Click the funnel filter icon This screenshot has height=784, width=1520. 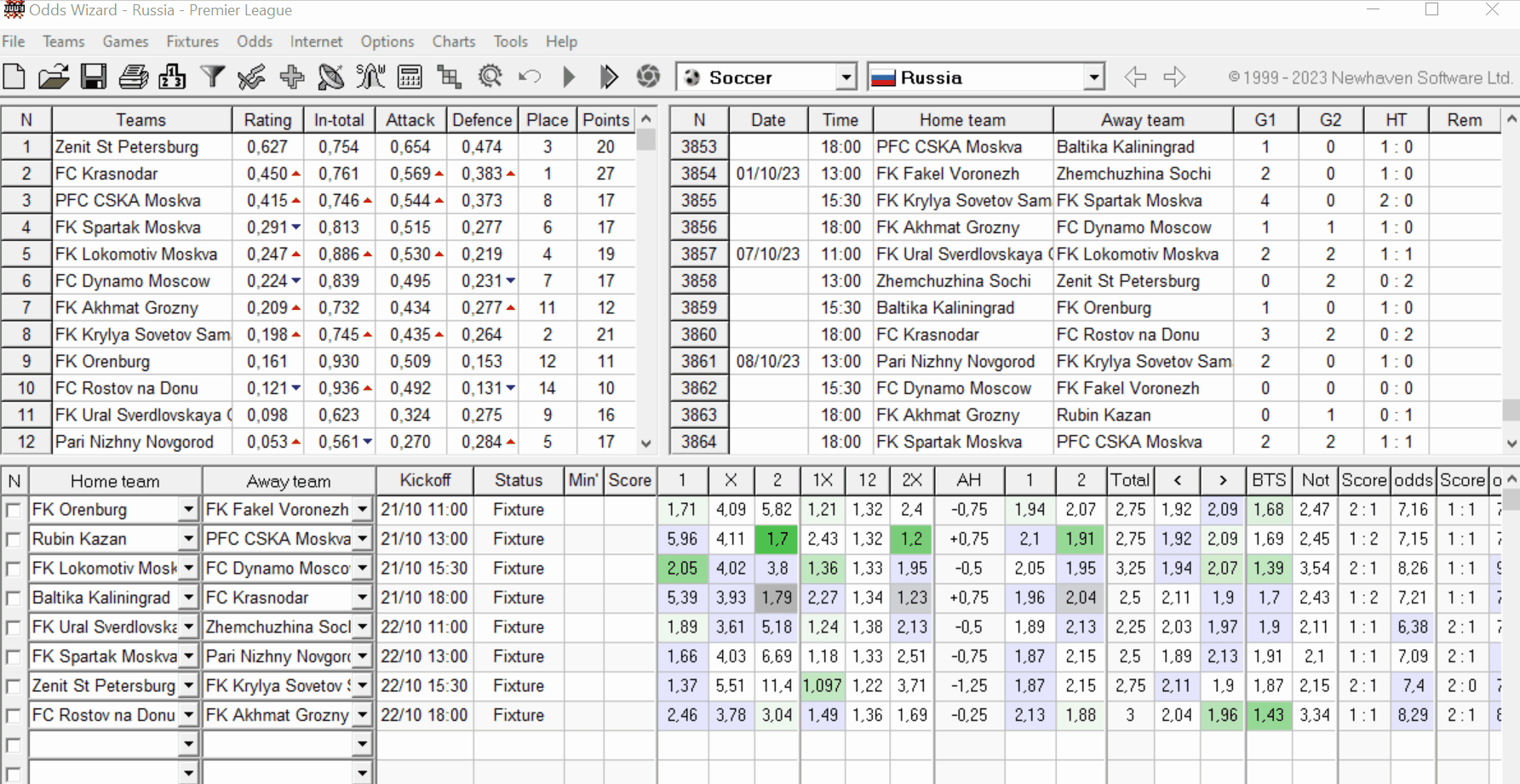212,77
